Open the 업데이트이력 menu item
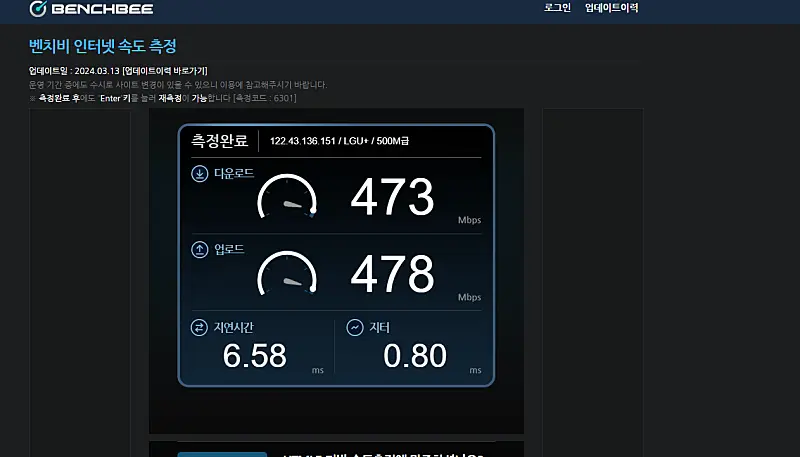This screenshot has width=800, height=457. click(x=611, y=8)
